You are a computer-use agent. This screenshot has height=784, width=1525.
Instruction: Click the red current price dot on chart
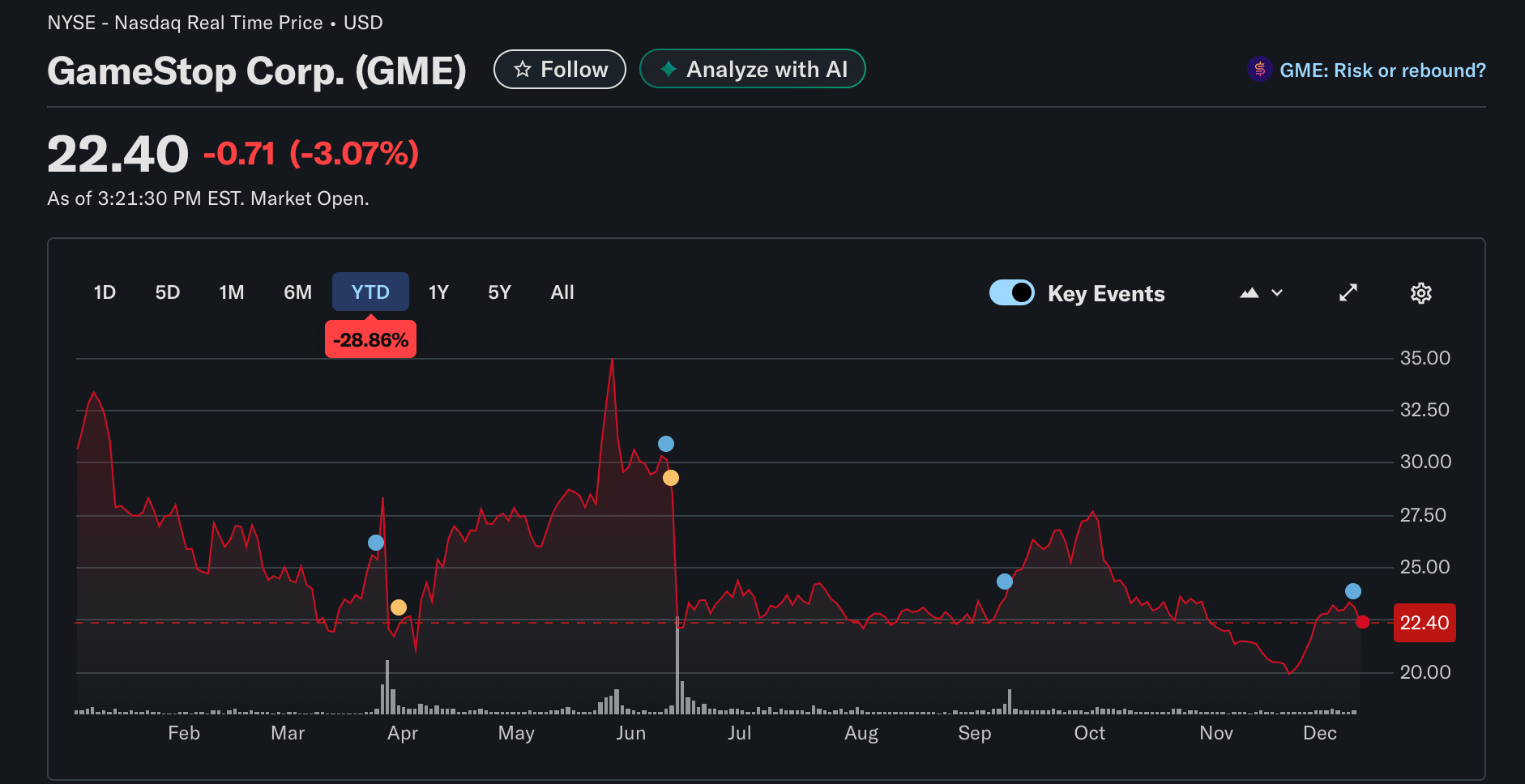tap(1363, 622)
